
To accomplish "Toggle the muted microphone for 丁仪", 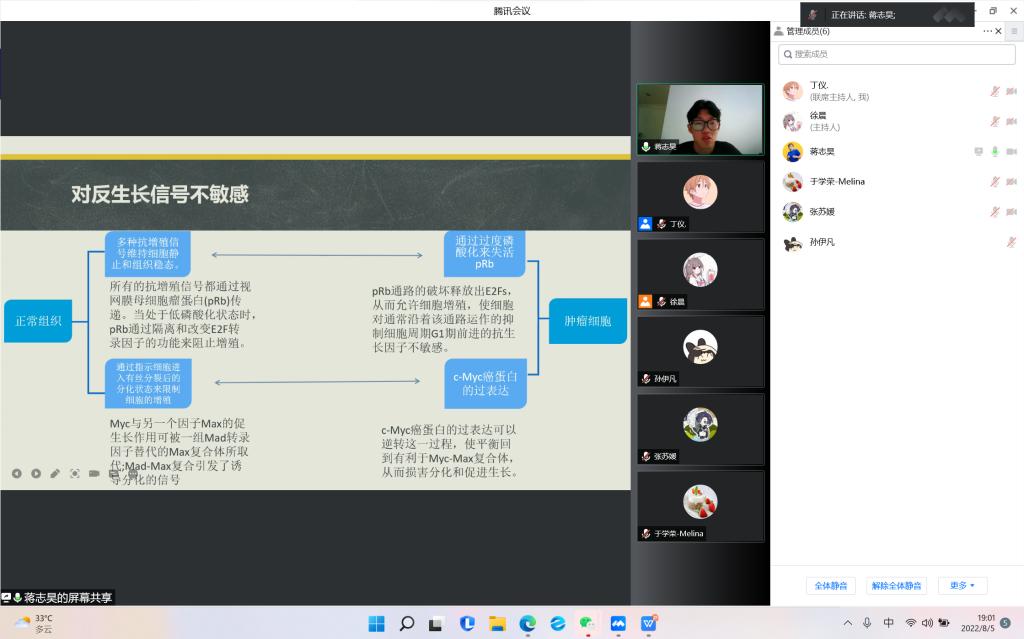I will pyautogui.click(x=994, y=91).
